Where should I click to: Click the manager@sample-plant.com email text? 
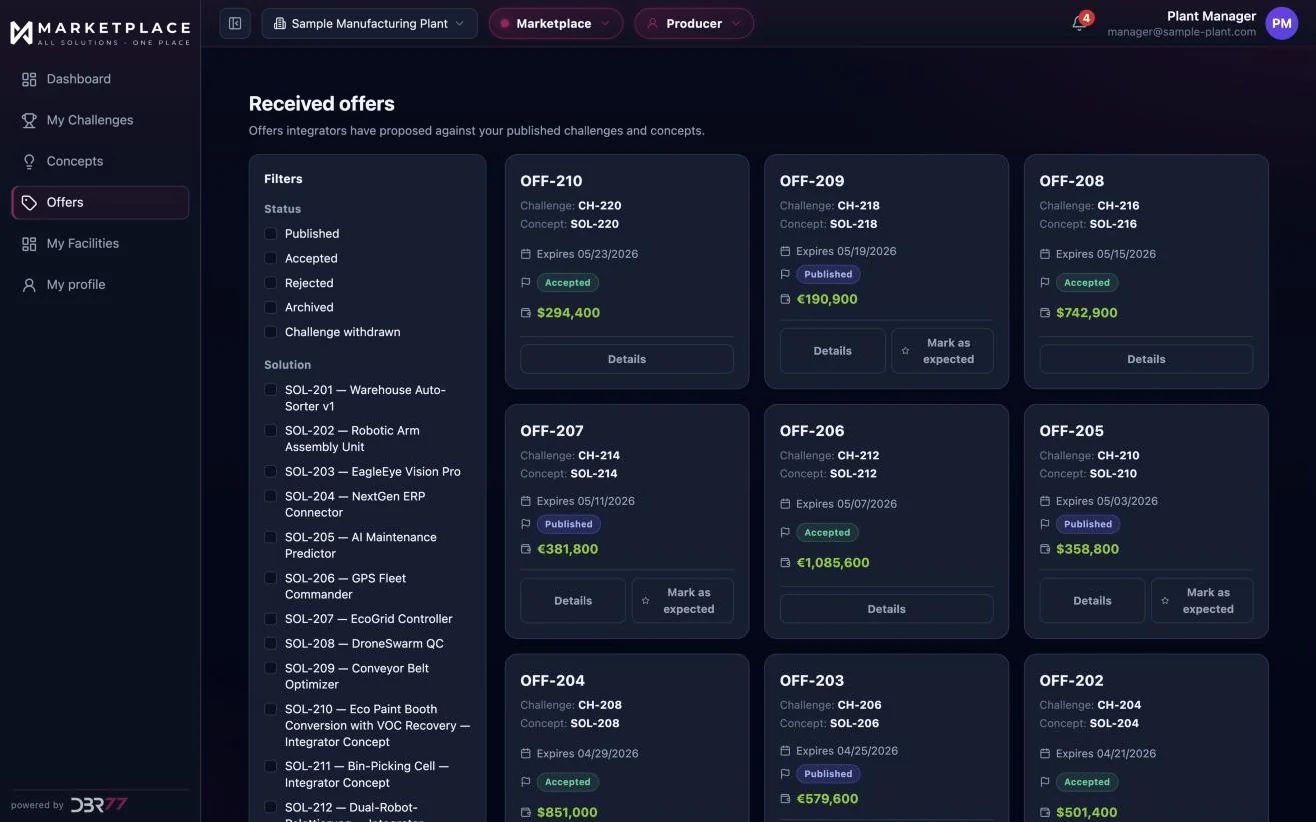[1181, 32]
